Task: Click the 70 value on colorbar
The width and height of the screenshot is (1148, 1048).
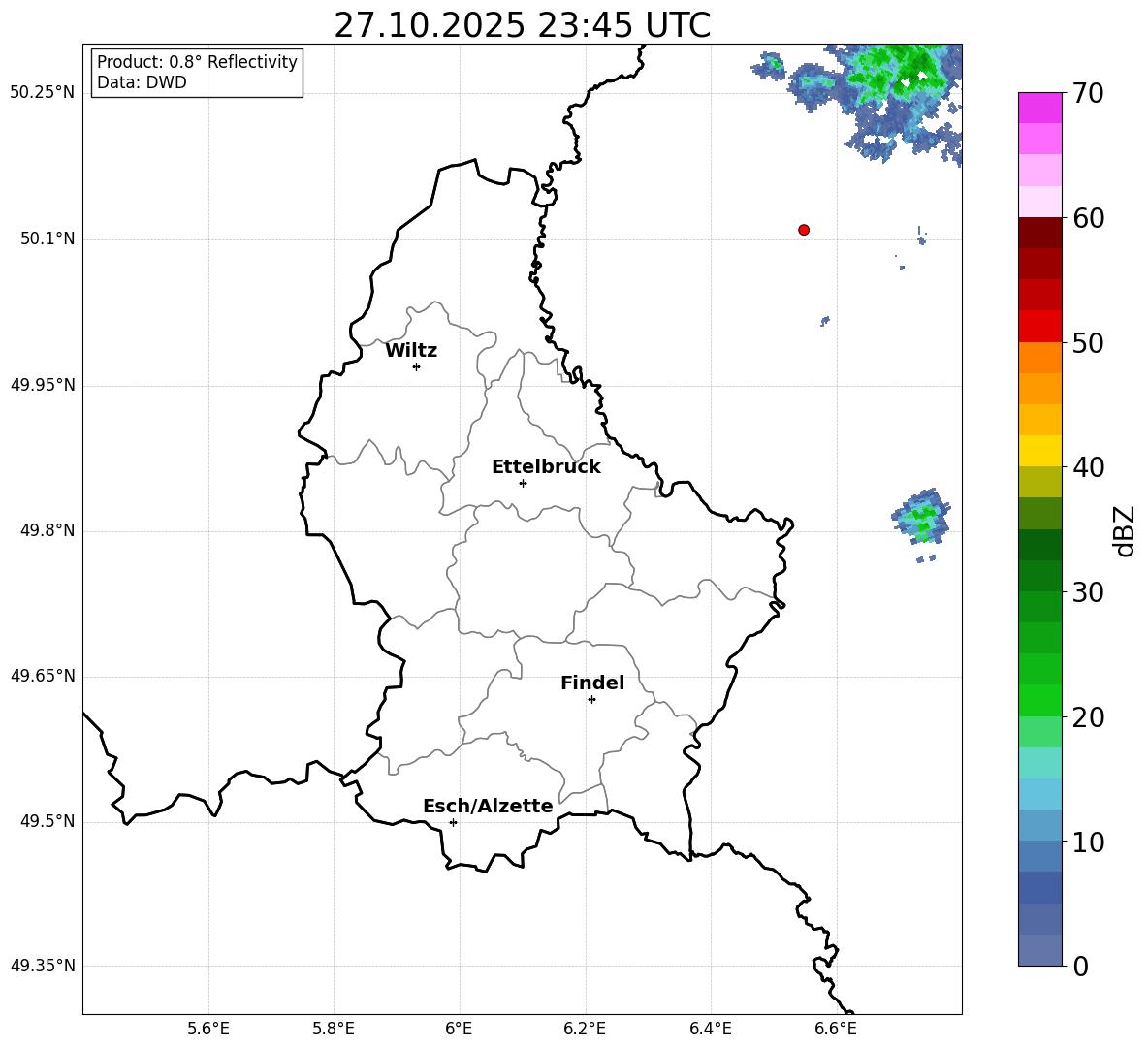Action: 1088,93
